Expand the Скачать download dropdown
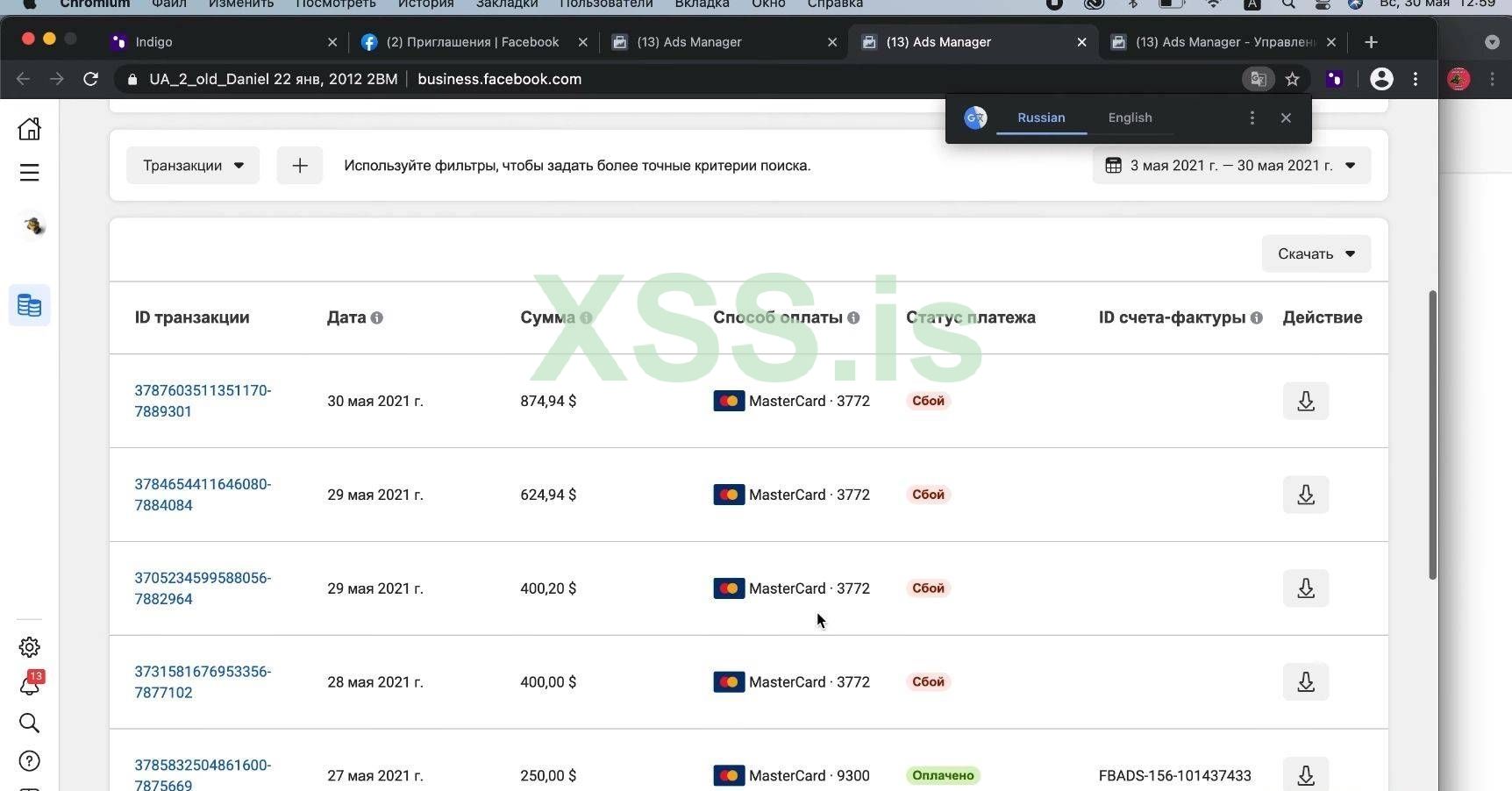 1316,254
